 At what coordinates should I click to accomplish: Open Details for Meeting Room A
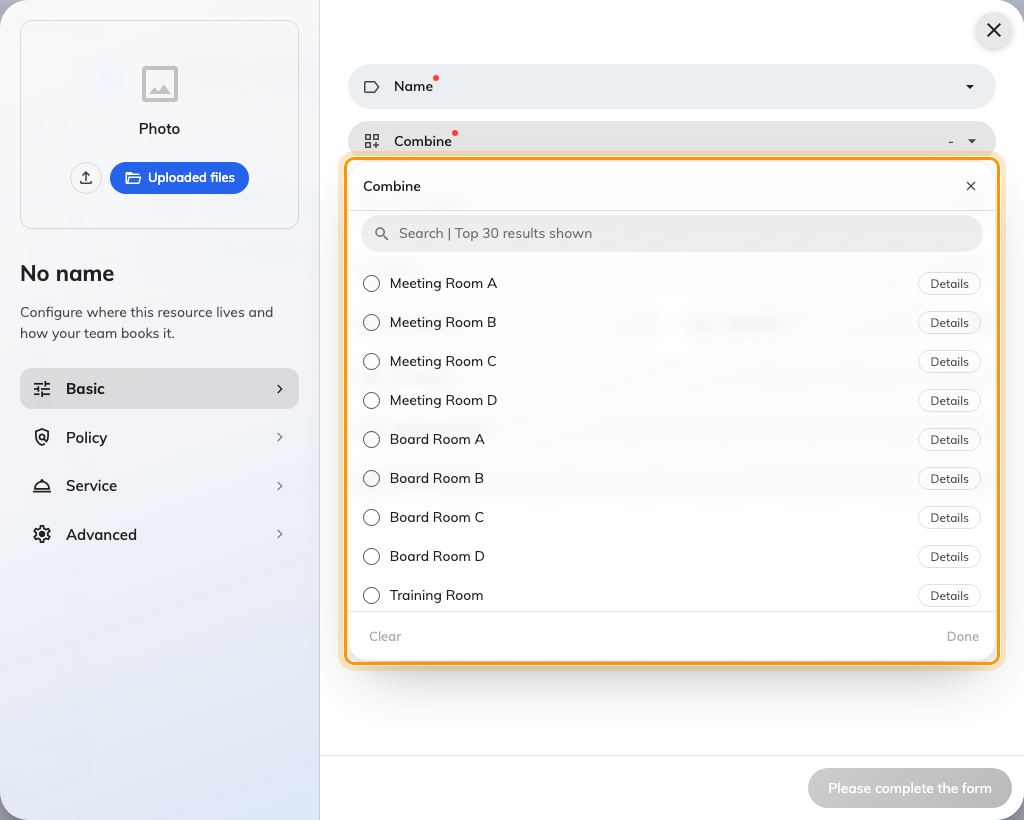click(x=949, y=284)
